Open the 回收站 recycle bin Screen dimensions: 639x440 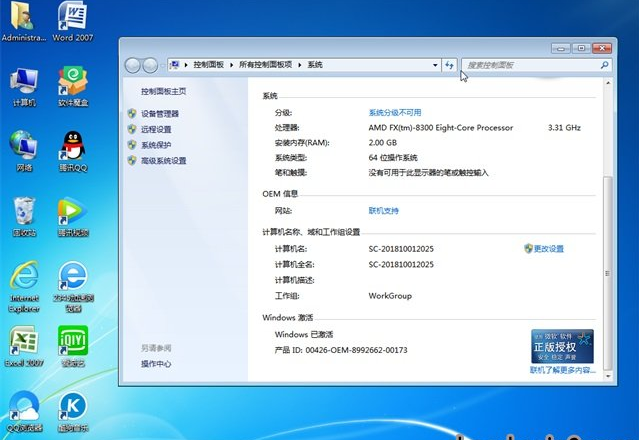pyautogui.click(x=24, y=216)
